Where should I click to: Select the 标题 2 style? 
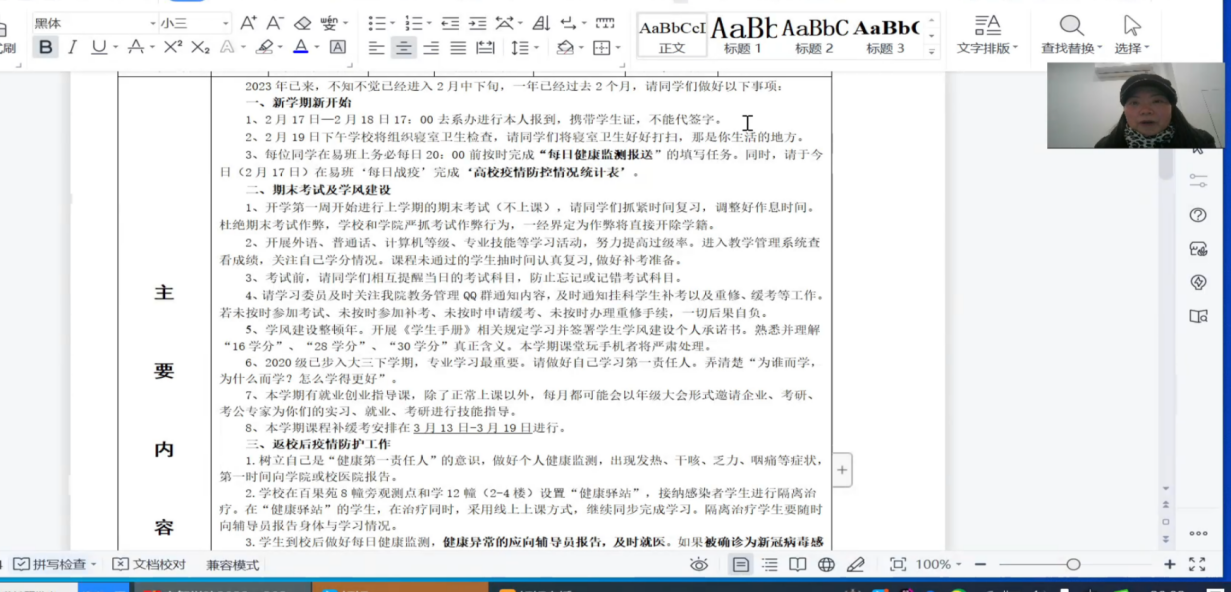point(814,36)
